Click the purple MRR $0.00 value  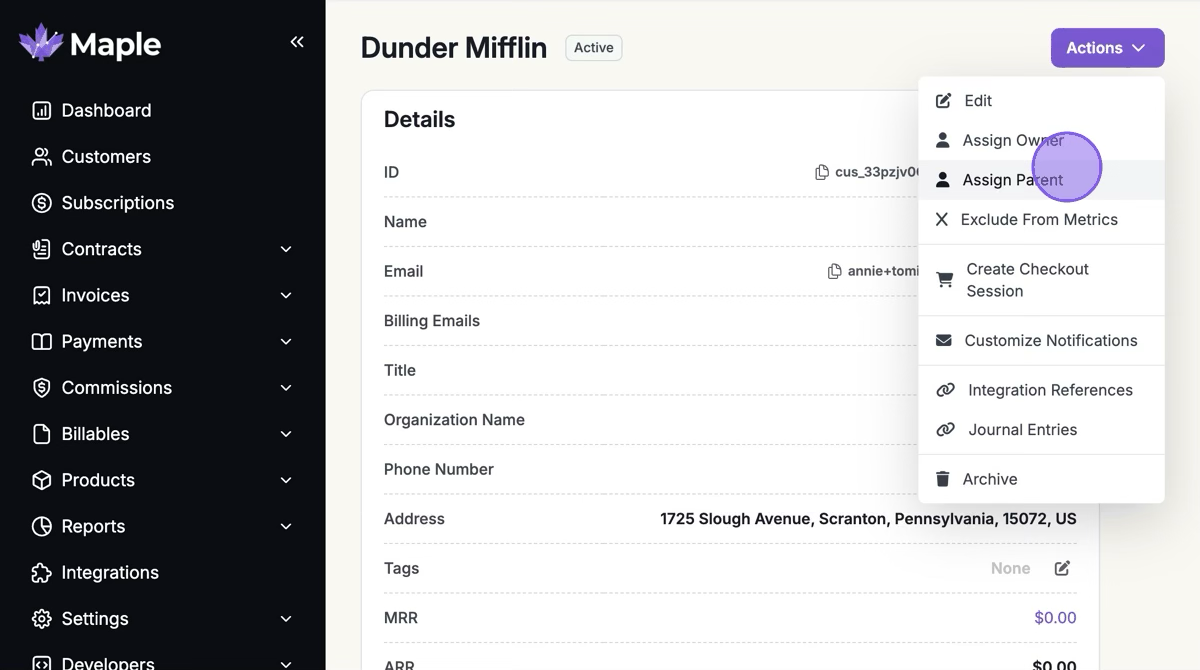pos(1055,618)
